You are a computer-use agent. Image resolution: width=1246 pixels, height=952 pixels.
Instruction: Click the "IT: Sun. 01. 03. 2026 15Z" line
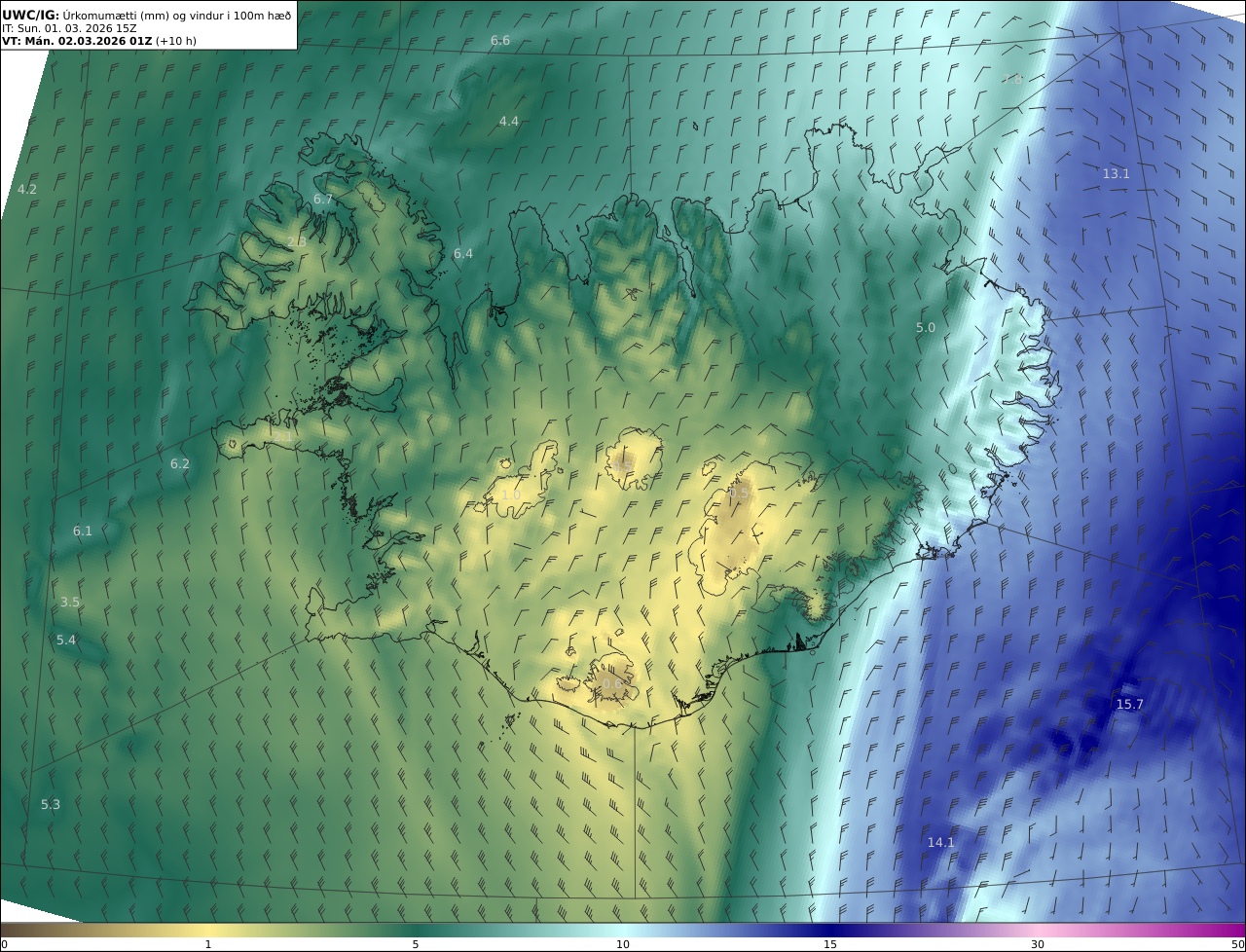click(69, 28)
